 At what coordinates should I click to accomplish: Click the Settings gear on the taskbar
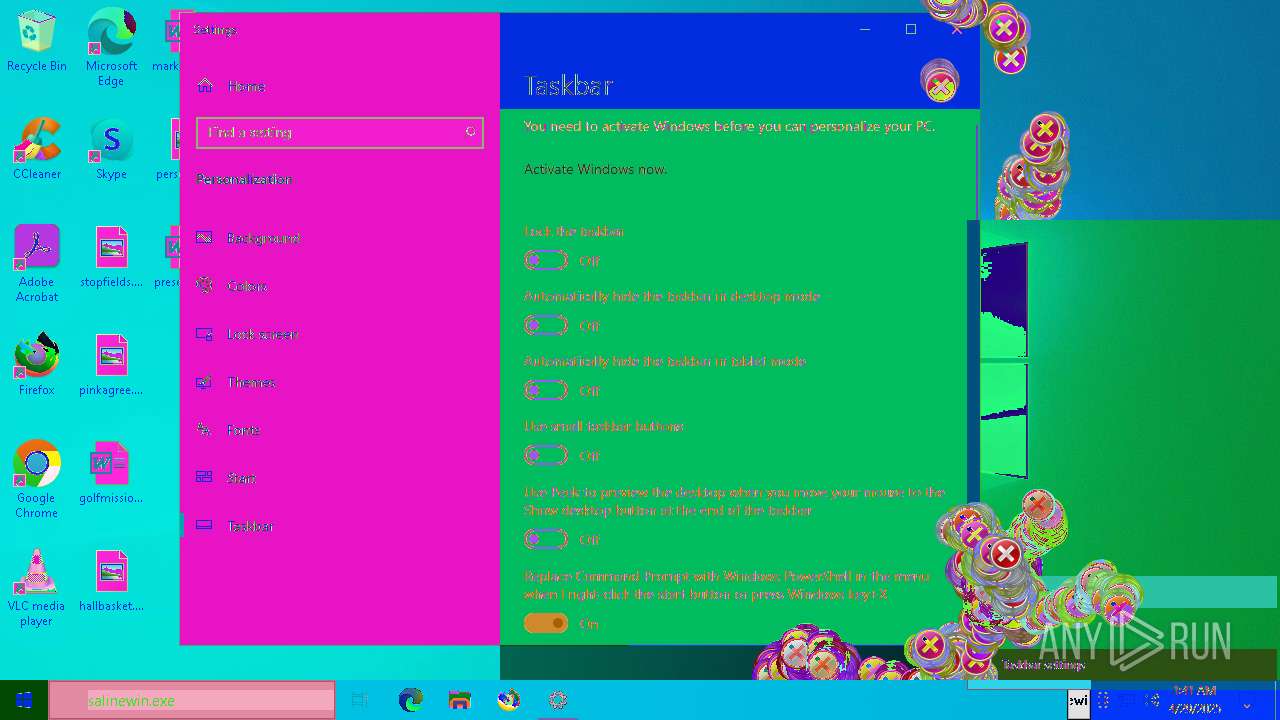(x=558, y=700)
